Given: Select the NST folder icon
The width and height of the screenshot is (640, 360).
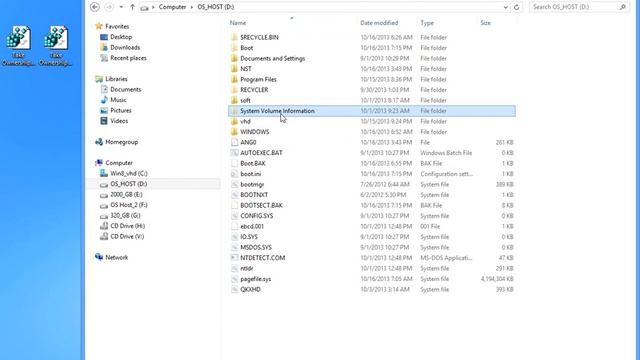Looking at the screenshot, I should point(234,69).
